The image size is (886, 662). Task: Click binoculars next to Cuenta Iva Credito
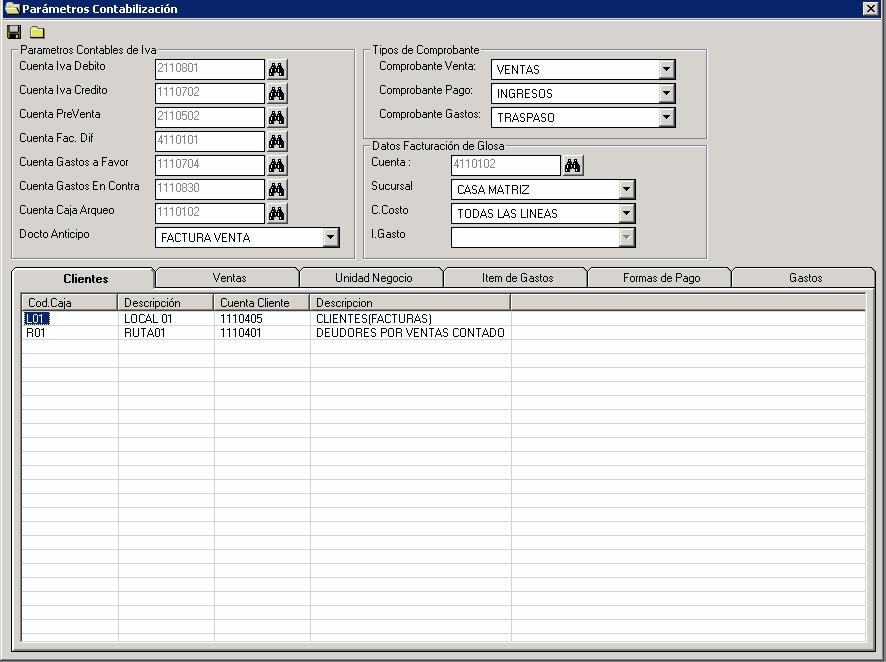click(277, 93)
